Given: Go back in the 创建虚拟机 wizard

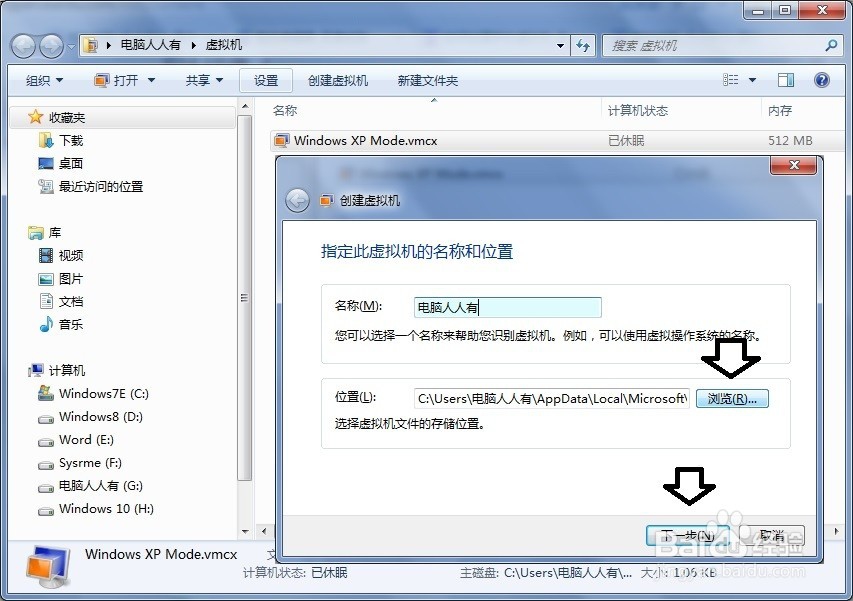Looking at the screenshot, I should point(298,201).
